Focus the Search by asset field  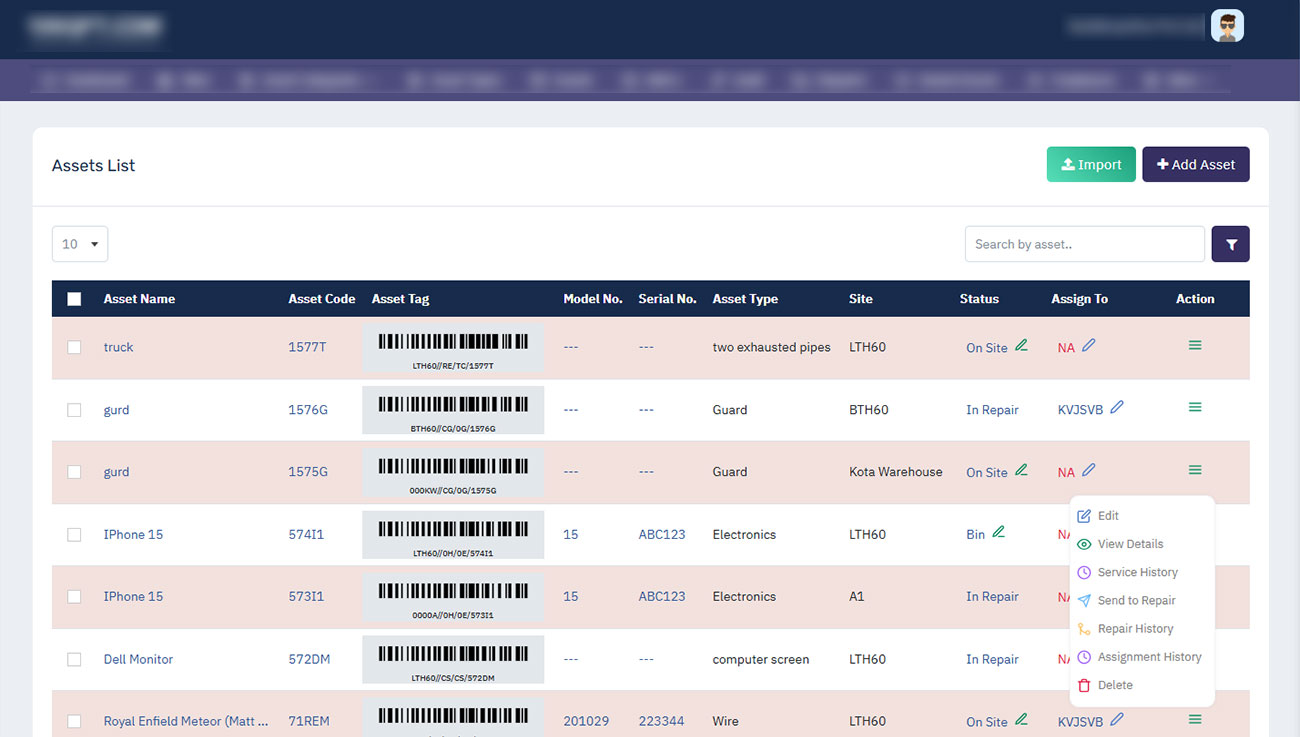(x=1084, y=244)
